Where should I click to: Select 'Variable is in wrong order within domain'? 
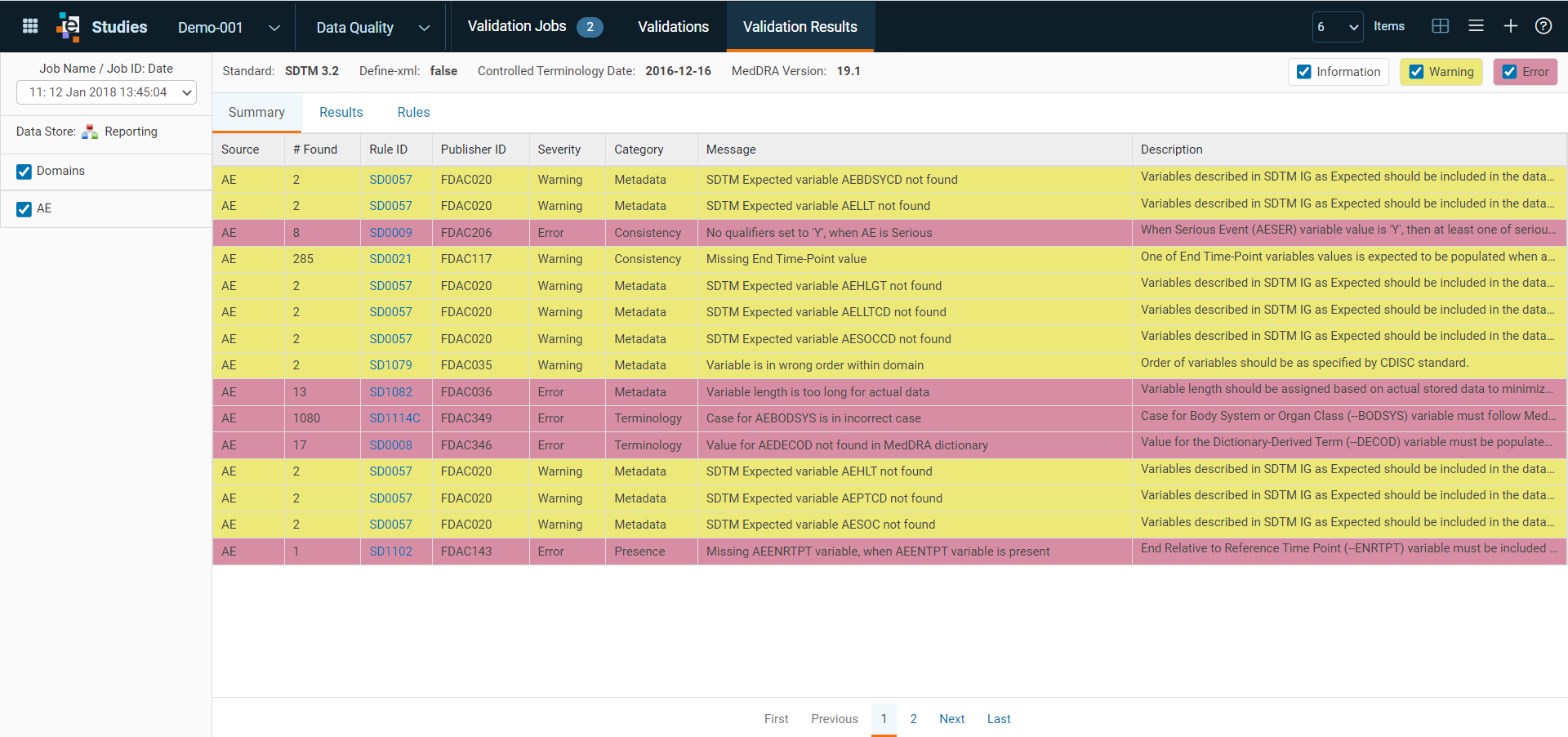coord(815,365)
